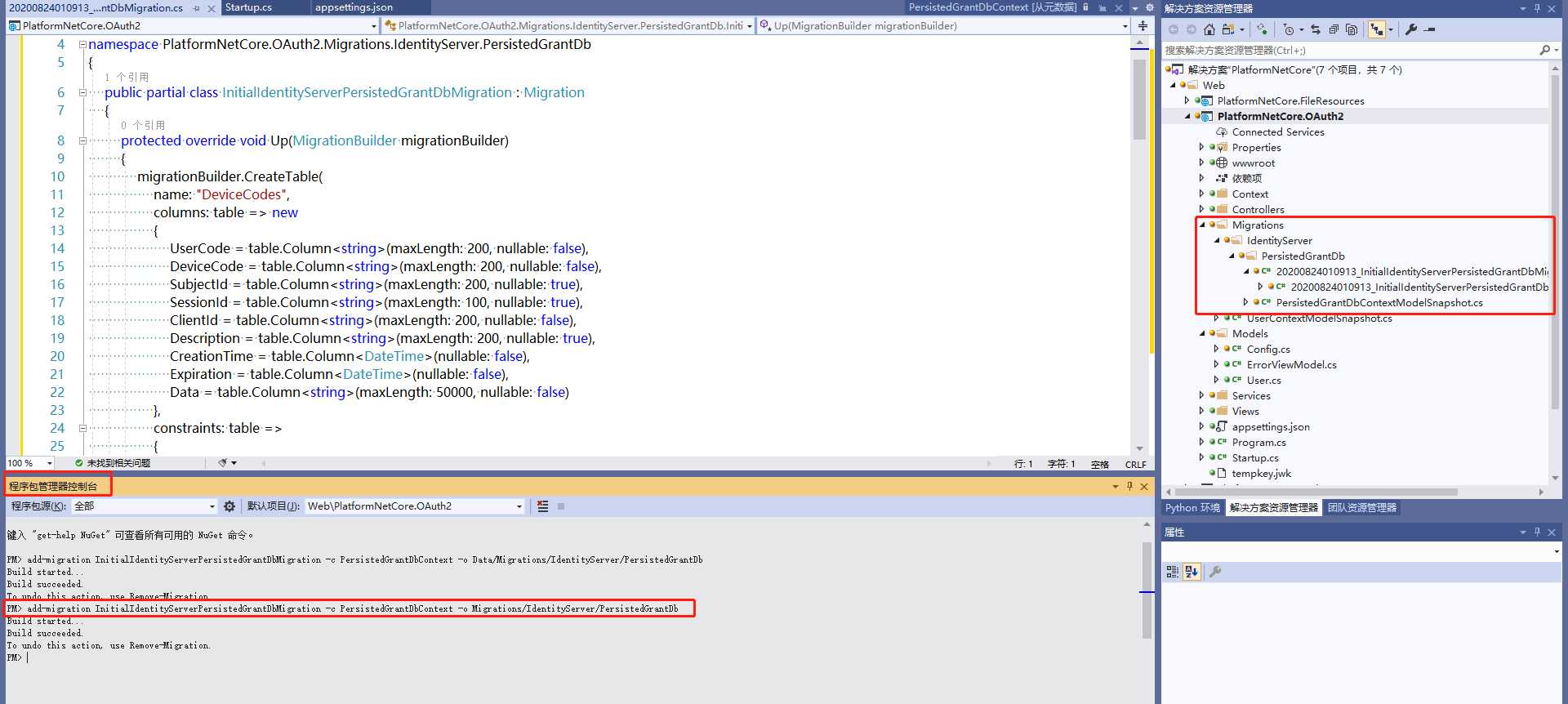Screen dimensions: 1568x704
Task: Collapse Up method outline at line 8
Action: (82, 141)
